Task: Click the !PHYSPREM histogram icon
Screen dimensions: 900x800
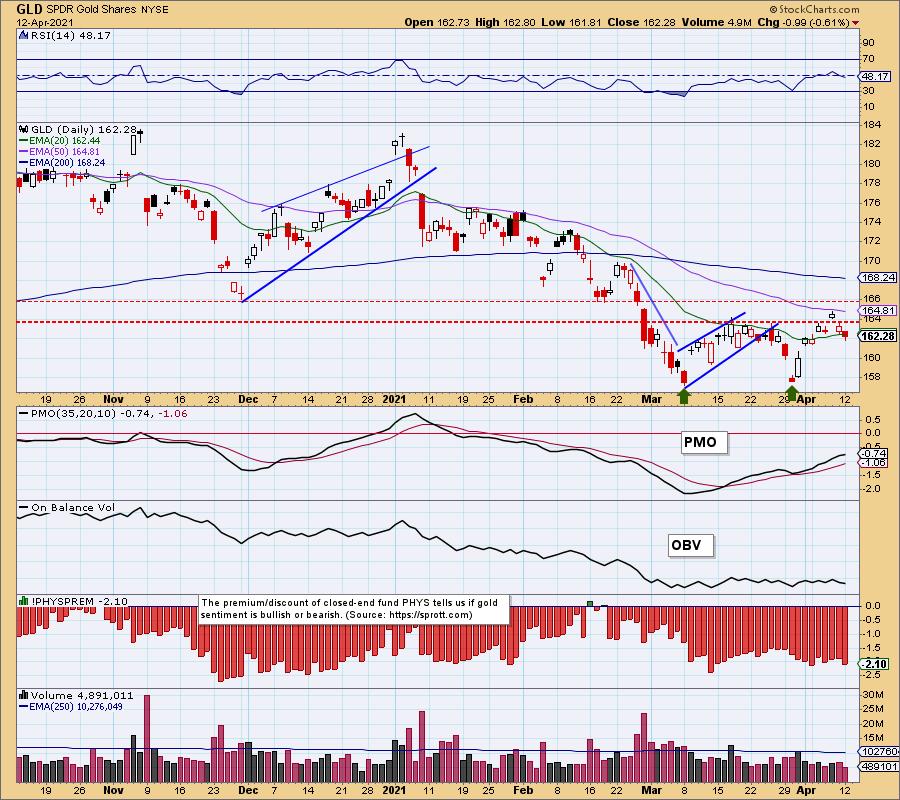Action: 24,601
